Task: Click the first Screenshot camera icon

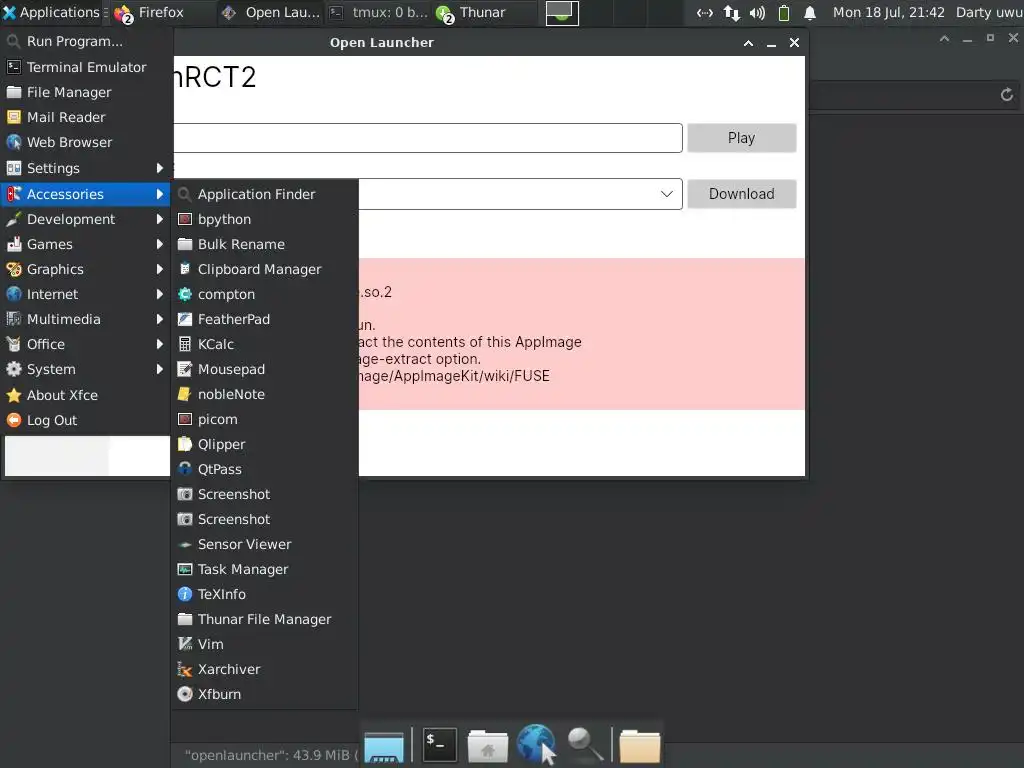Action: (x=185, y=494)
